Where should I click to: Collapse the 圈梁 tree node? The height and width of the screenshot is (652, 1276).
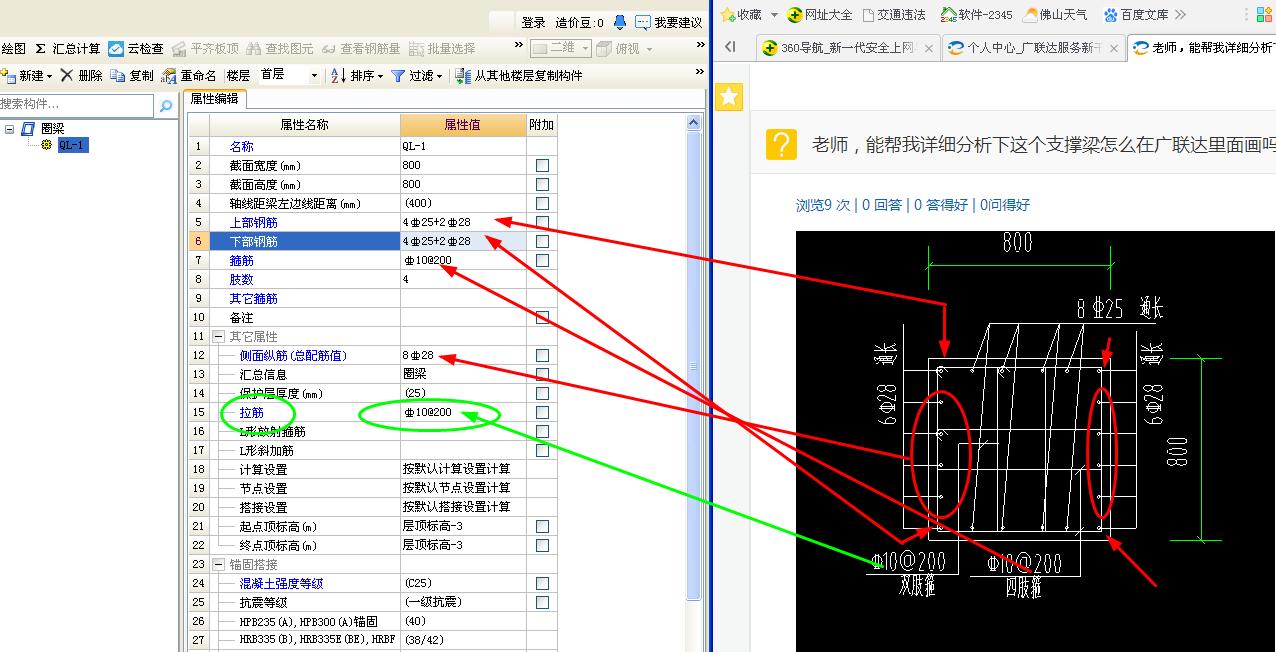click(10, 128)
